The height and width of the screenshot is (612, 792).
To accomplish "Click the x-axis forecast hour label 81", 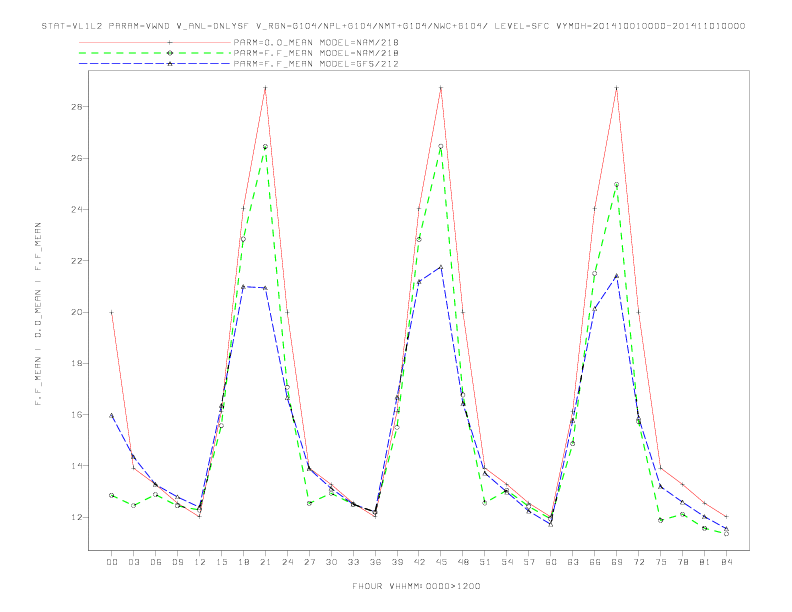I will (705, 562).
